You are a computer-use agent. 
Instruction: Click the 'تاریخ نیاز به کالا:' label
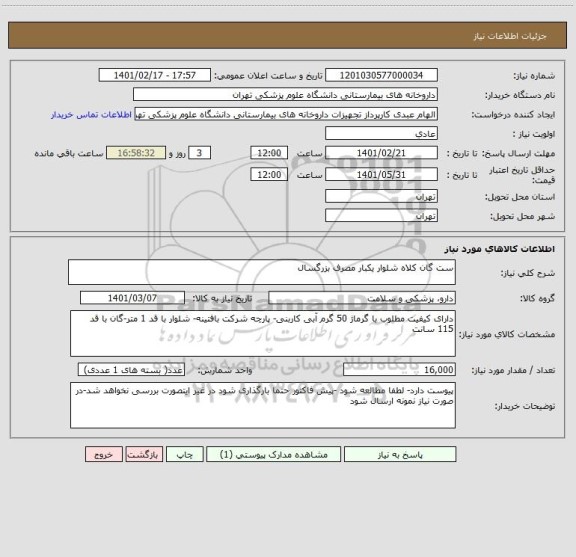coord(222,298)
